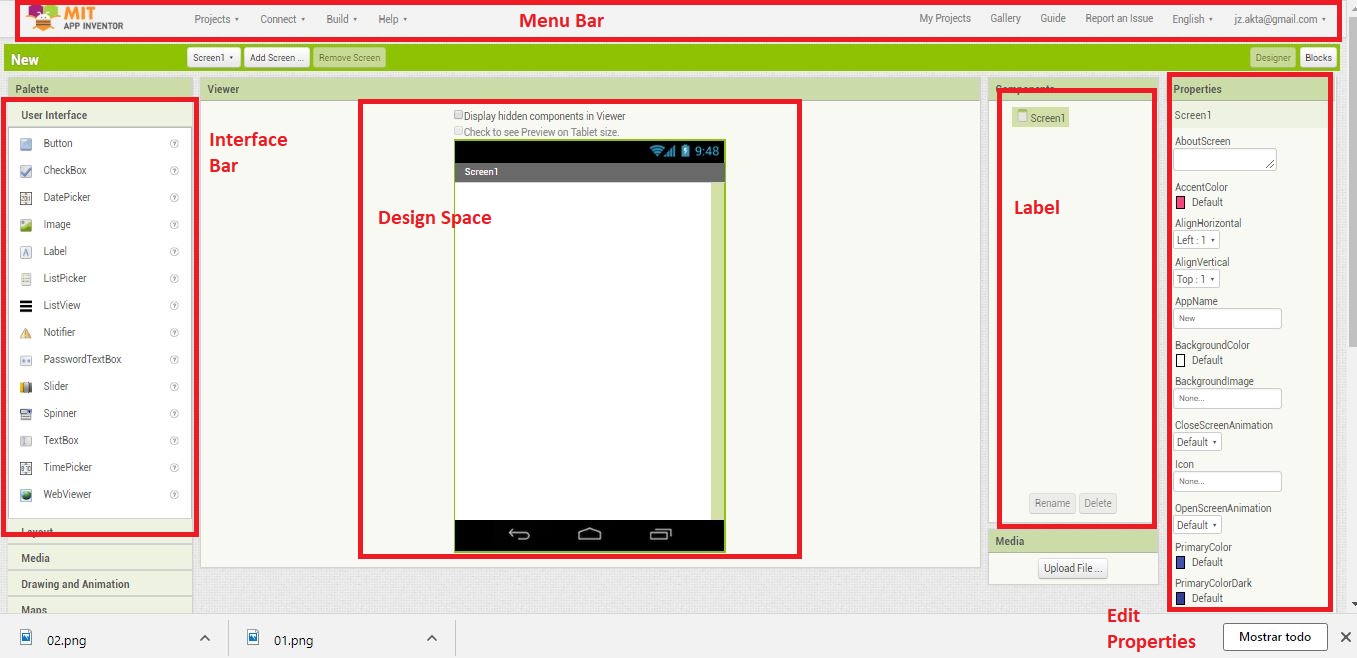1357x658 pixels.
Task: Open the Guide link
Action: 1053,19
